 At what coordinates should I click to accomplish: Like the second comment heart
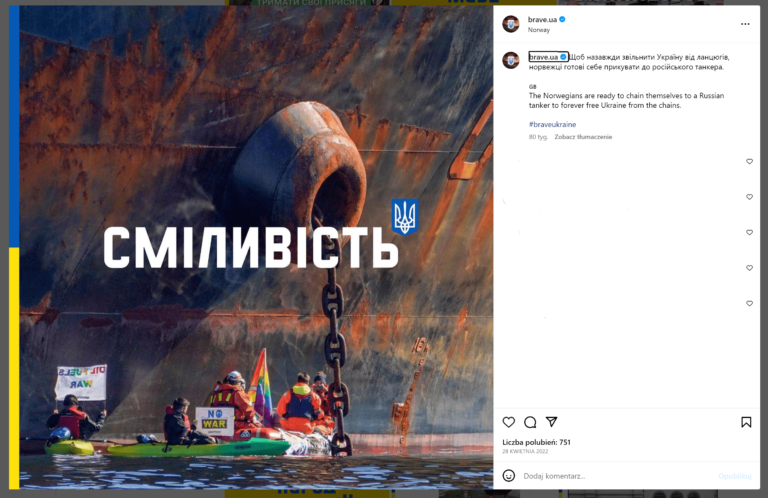coord(749,197)
